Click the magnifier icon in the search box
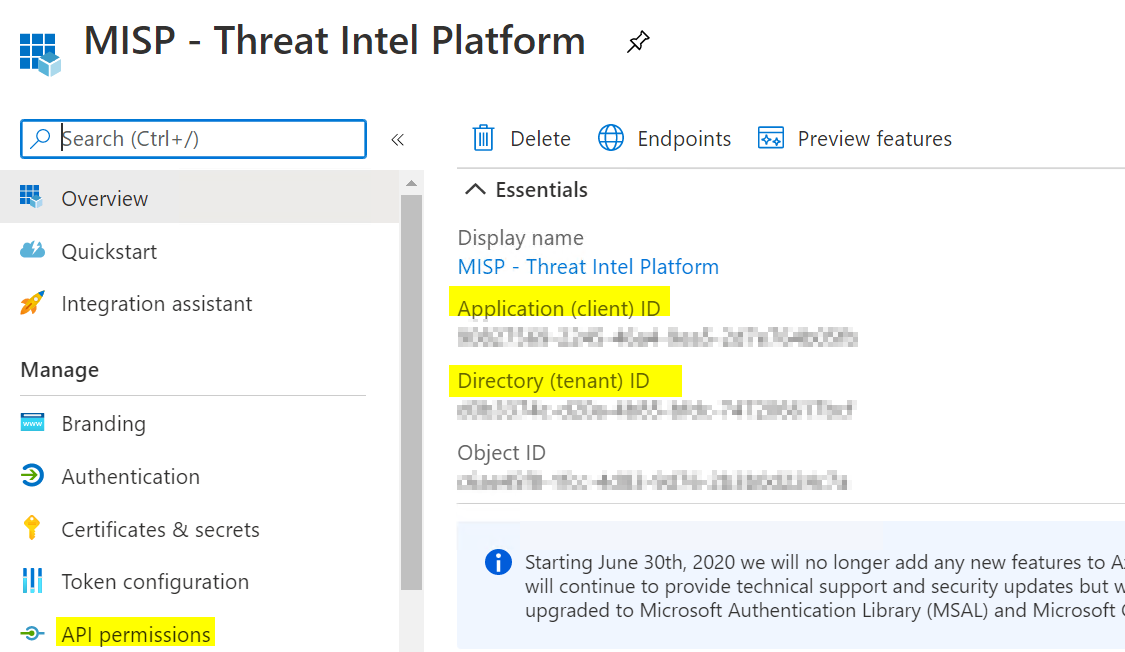Screen dimensions: 1125x652 [x=41, y=138]
